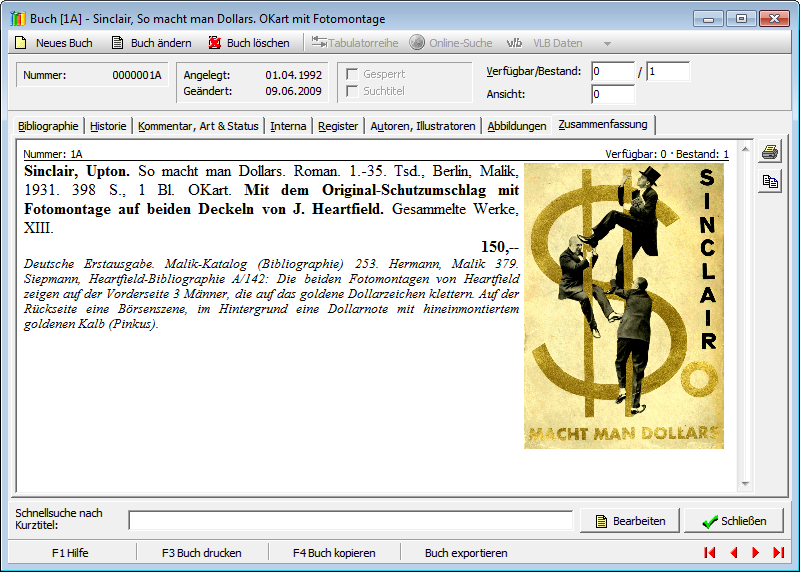Click the Sinclair book cover image
The image size is (800, 572).
624,305
